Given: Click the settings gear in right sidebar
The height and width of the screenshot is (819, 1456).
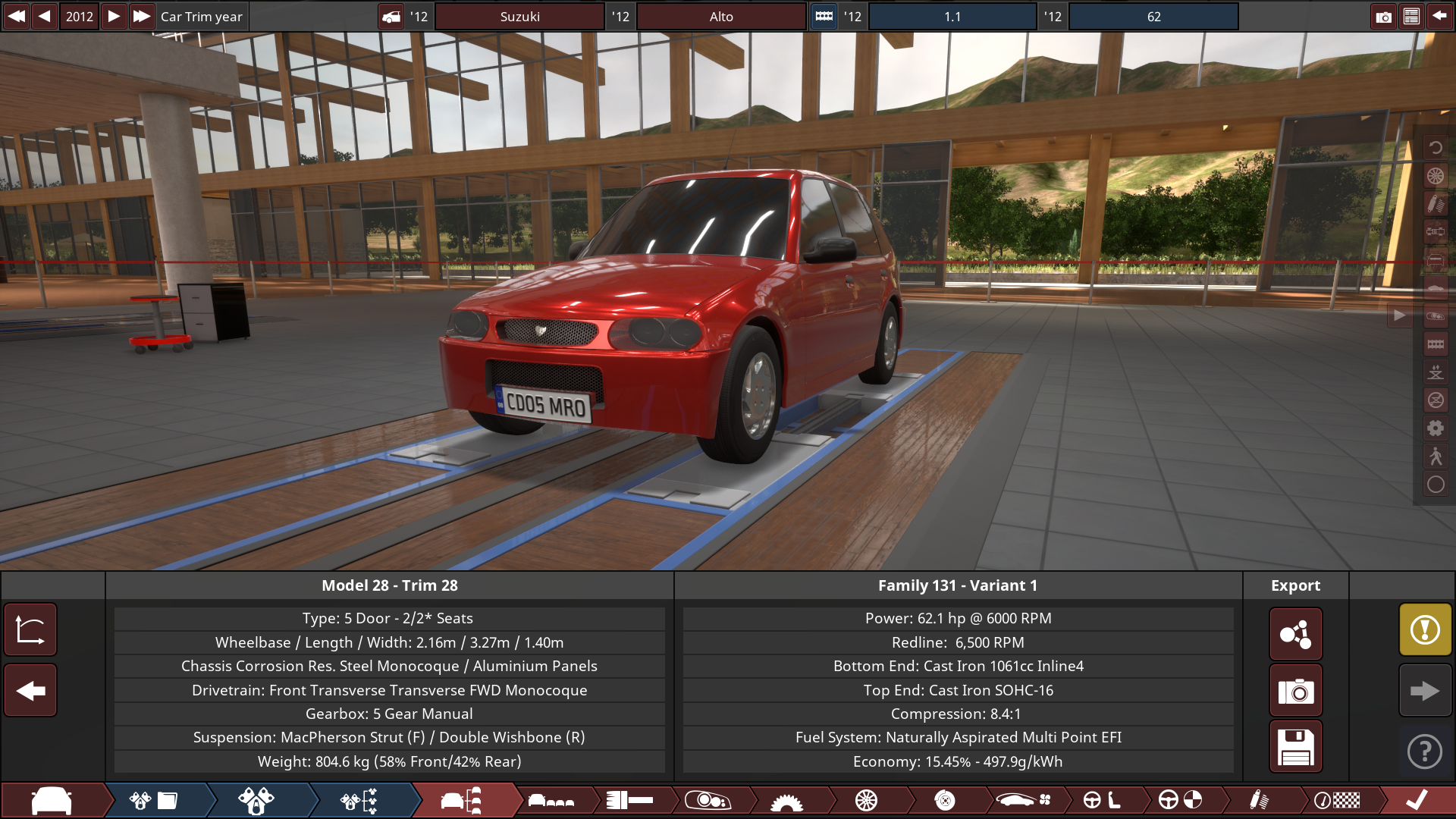Looking at the screenshot, I should tap(1436, 428).
